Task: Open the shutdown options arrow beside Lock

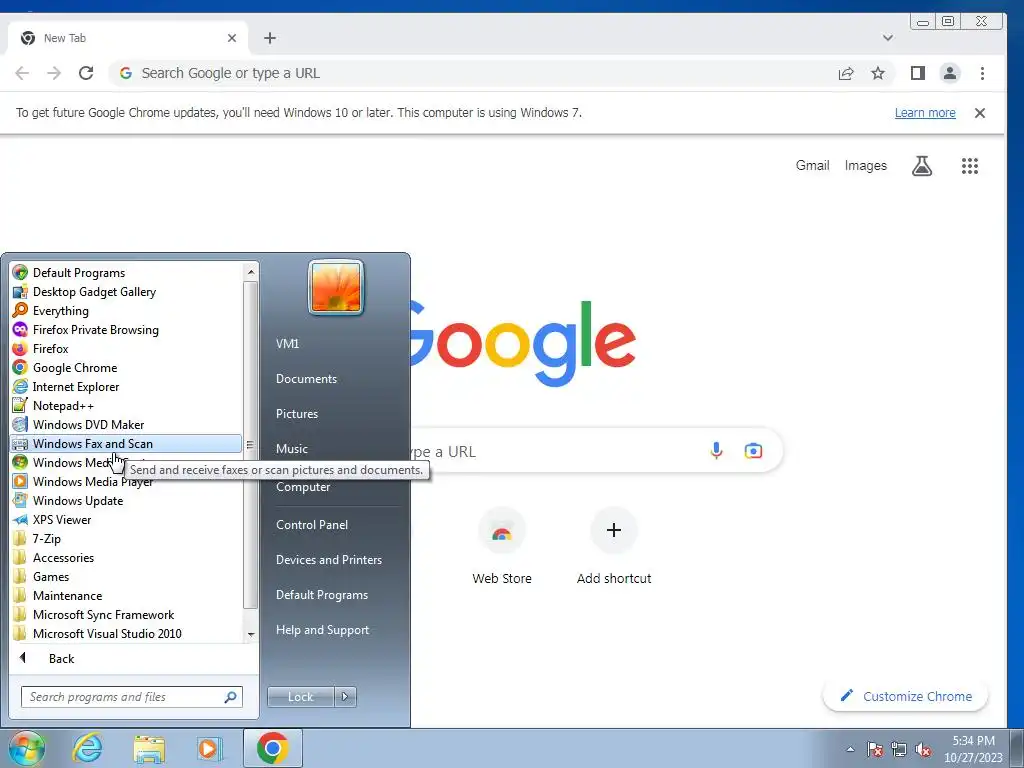Action: coord(345,697)
